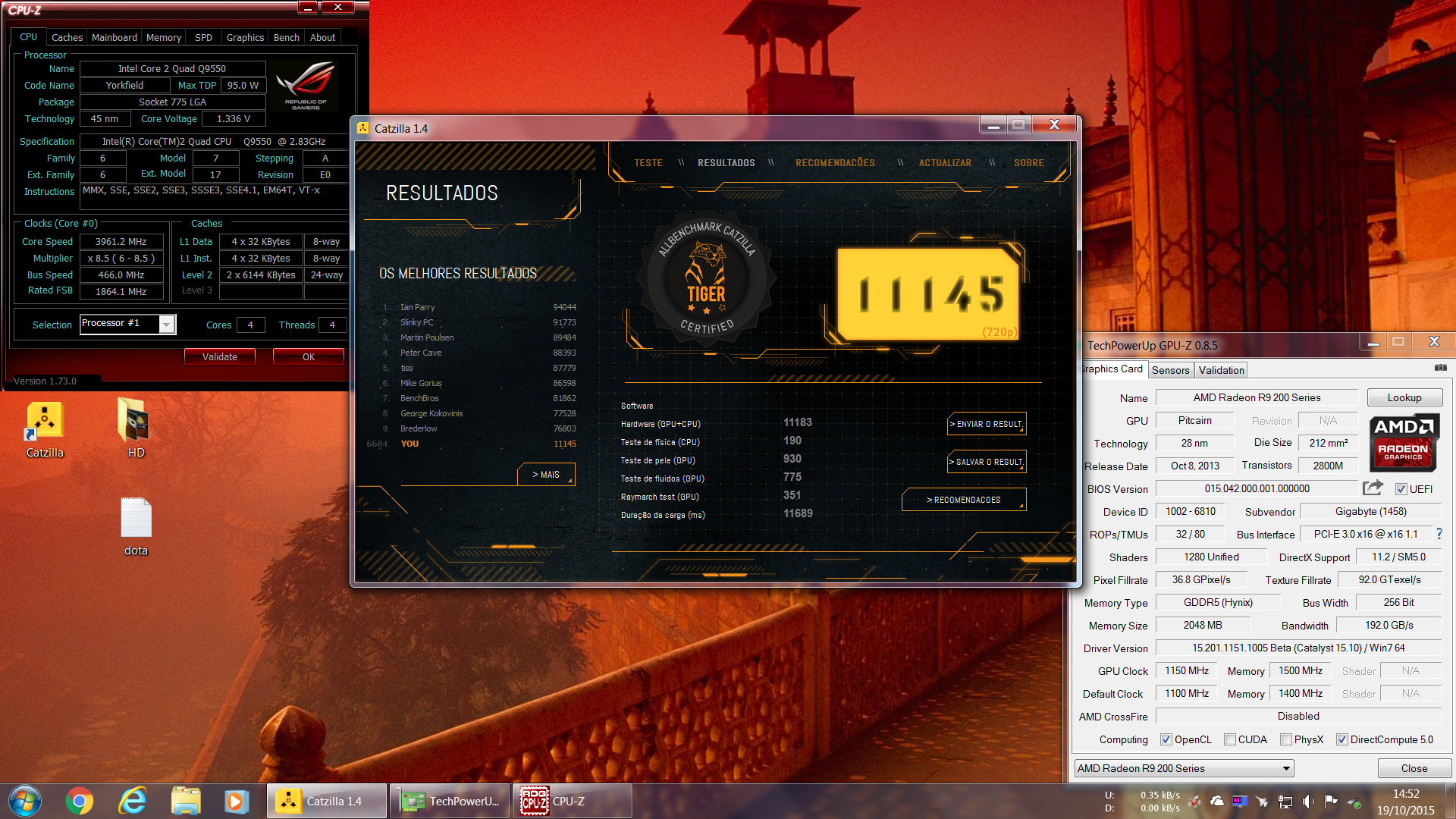Click the RivaTuner framerate monitor tray icon
The width and height of the screenshot is (1456, 819).
point(1240,801)
